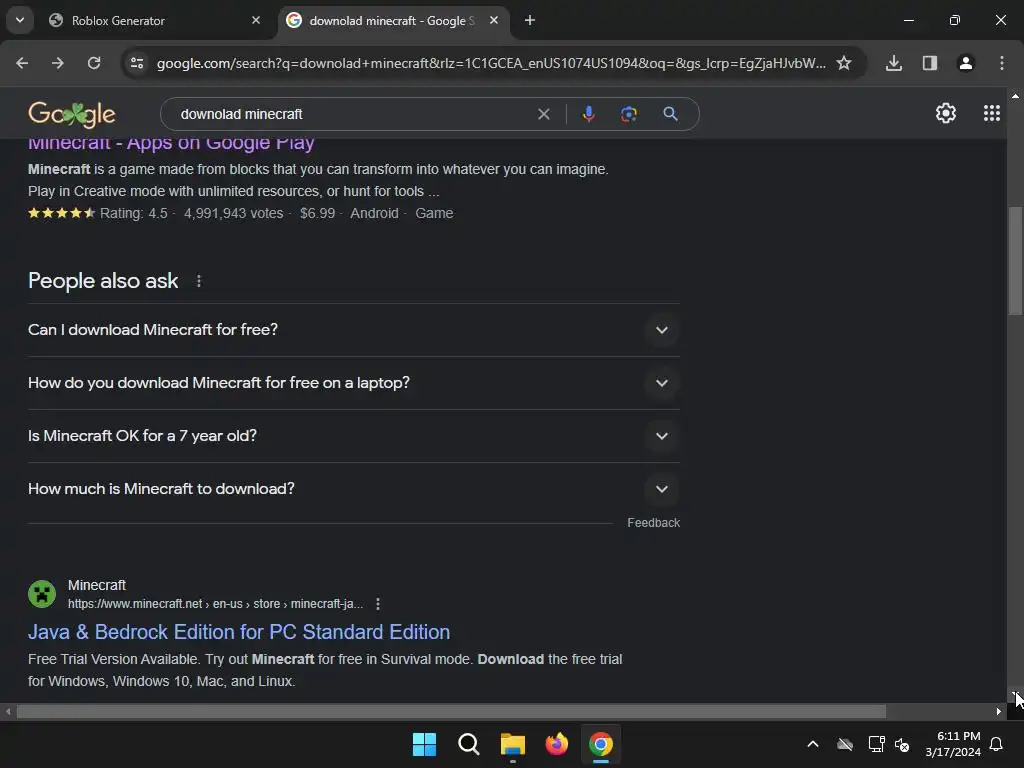Open People also ask more options

click(x=199, y=281)
